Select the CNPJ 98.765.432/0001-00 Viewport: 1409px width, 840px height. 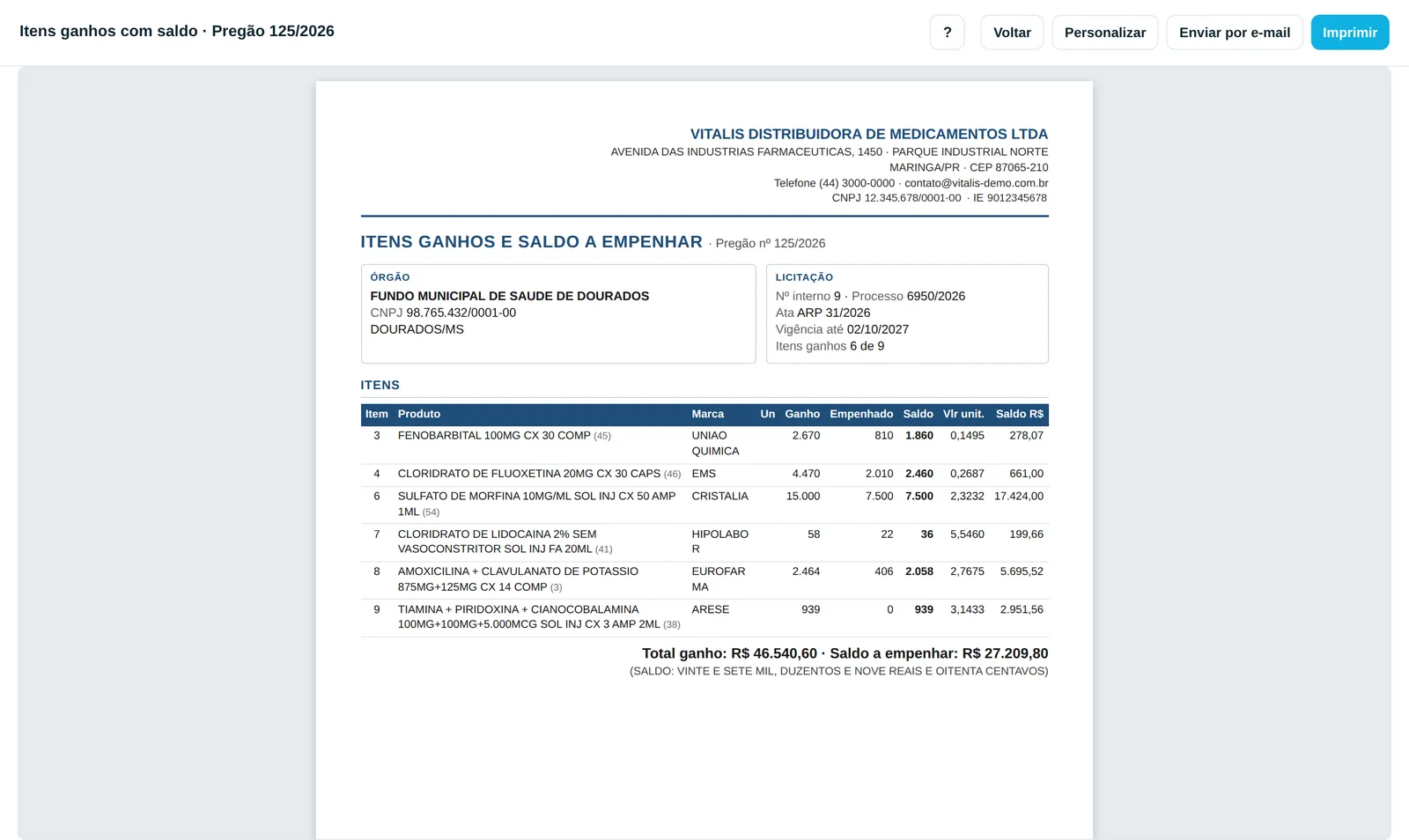coord(461,313)
